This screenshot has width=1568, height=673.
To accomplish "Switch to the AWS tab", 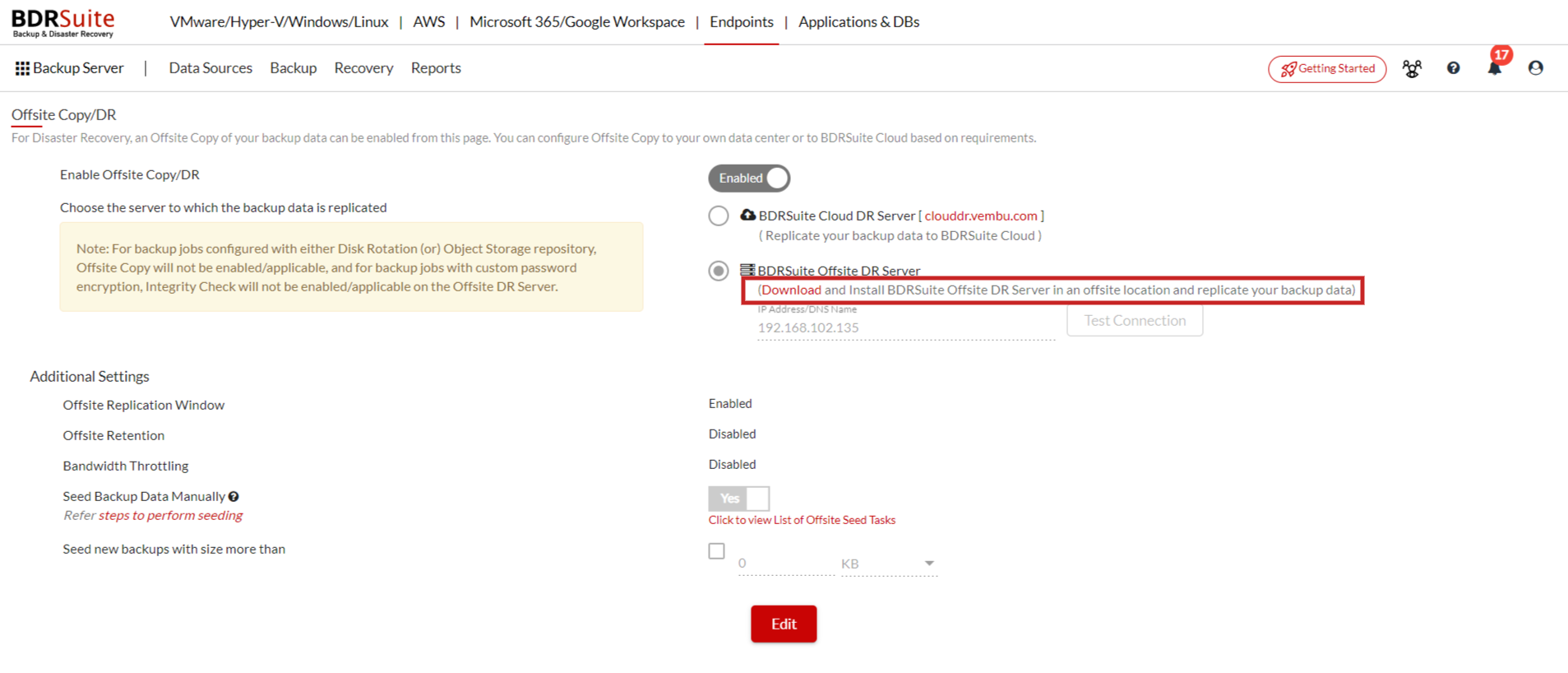I will point(429,22).
